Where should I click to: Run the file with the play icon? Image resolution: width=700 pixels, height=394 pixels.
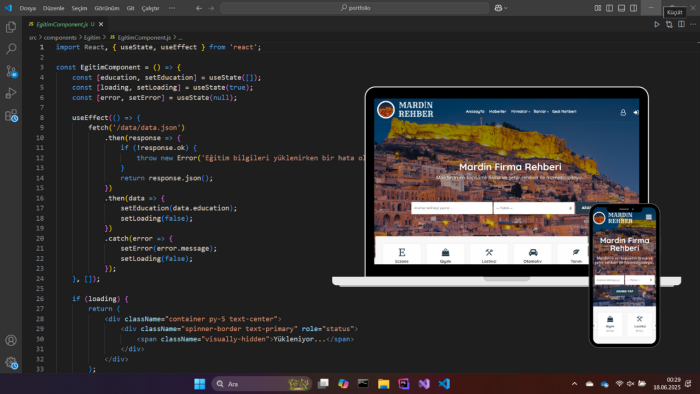pyautogui.click(x=657, y=24)
